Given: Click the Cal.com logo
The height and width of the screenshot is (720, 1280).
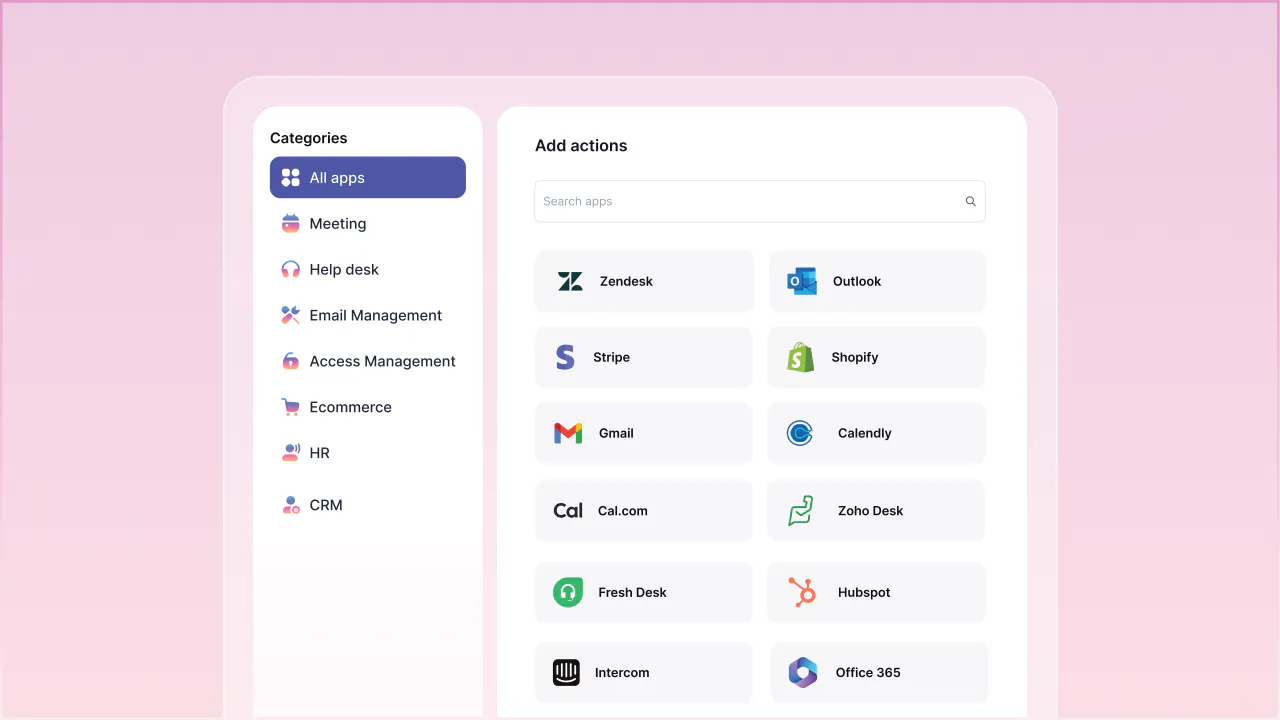Looking at the screenshot, I should tap(568, 510).
